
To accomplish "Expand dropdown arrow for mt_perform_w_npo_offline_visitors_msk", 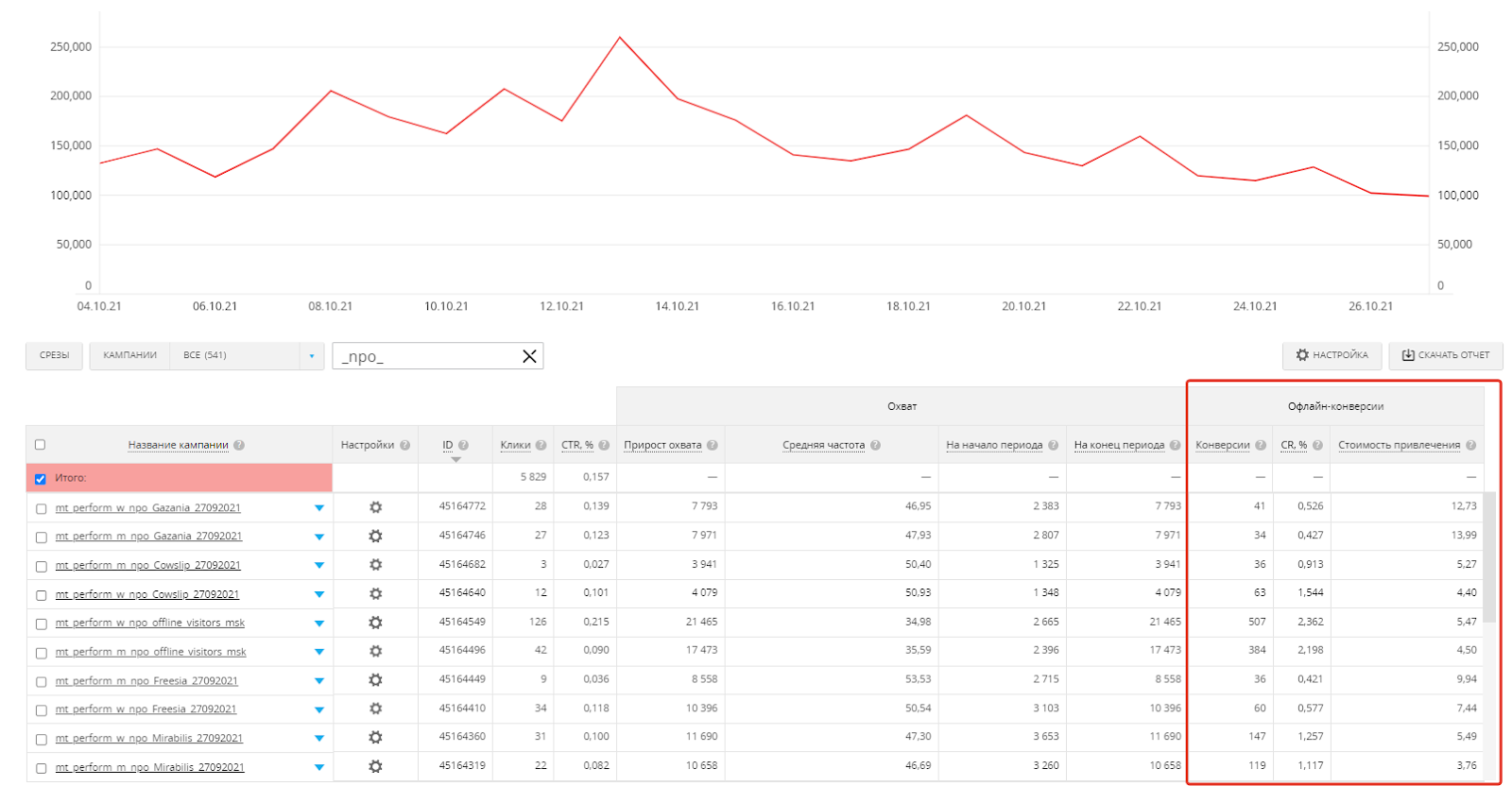I will tap(319, 623).
